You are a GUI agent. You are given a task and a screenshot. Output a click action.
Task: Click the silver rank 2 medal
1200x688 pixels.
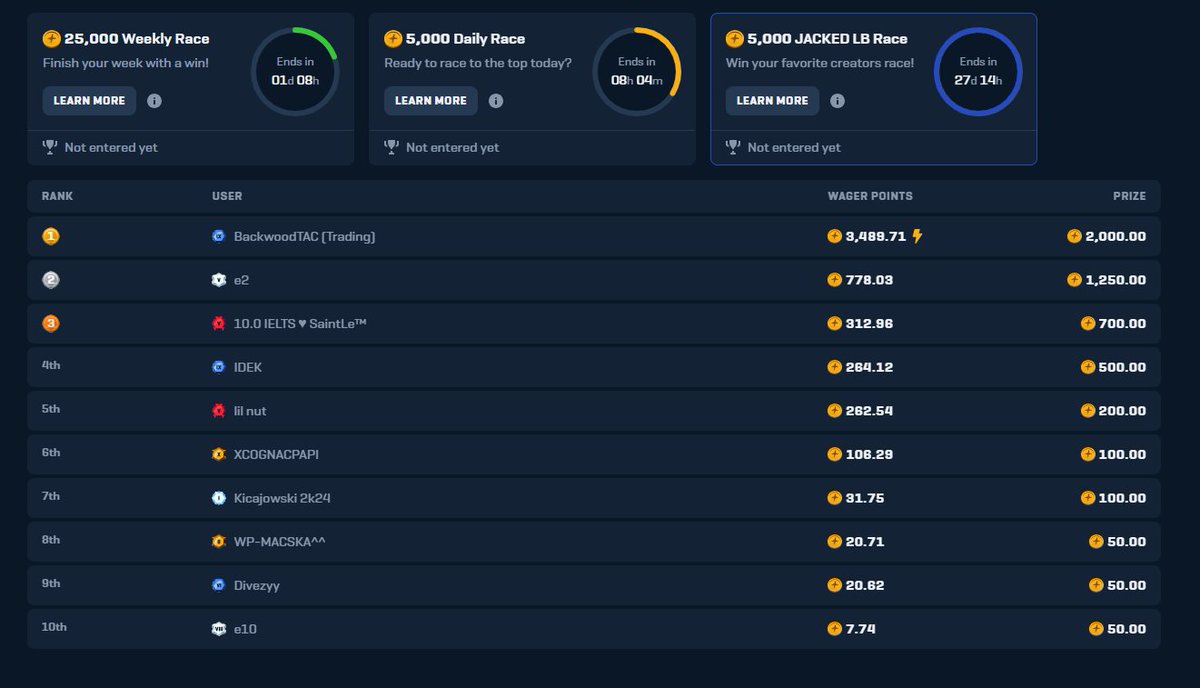pos(51,280)
